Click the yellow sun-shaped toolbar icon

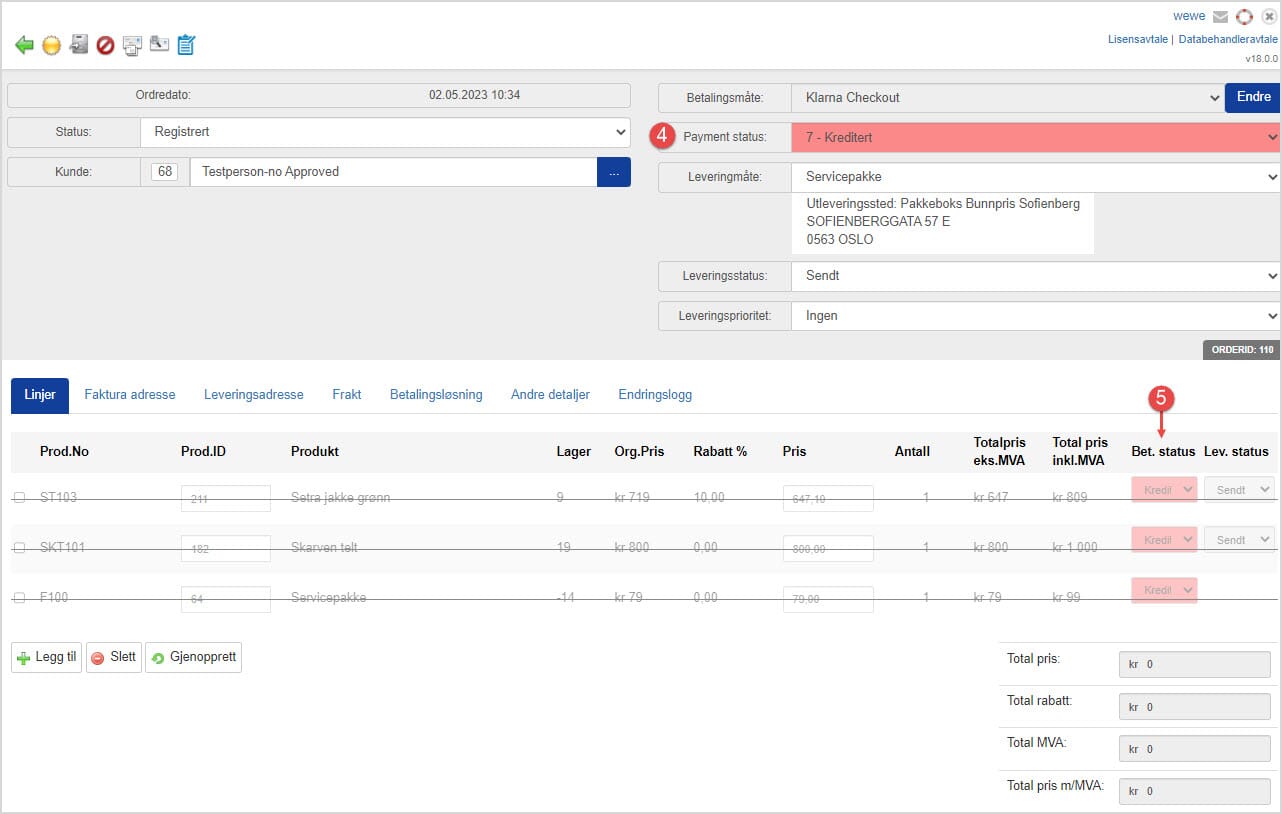(x=51, y=45)
